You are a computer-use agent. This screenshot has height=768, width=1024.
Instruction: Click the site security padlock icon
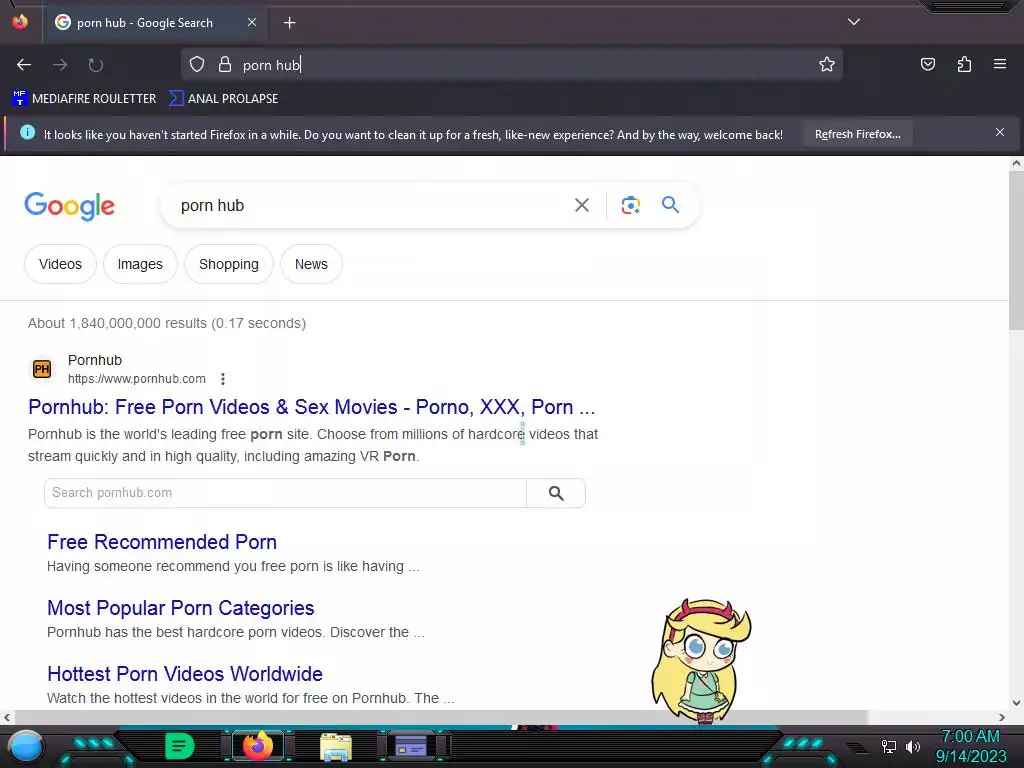tap(225, 64)
